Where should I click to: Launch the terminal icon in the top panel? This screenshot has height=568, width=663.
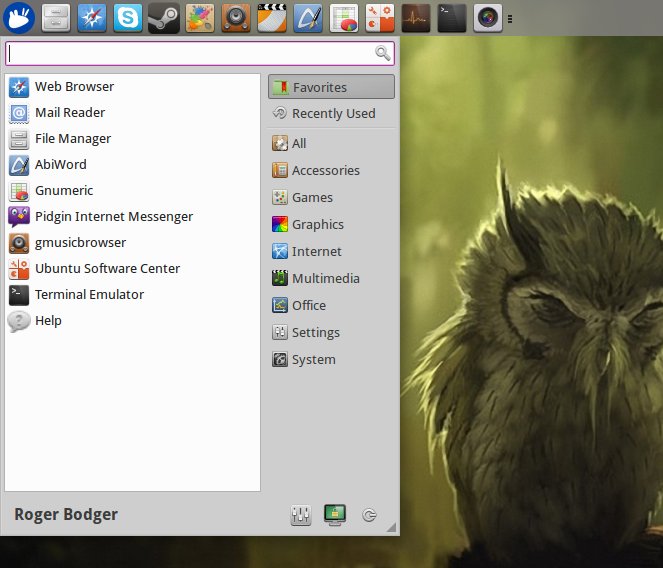coord(452,17)
